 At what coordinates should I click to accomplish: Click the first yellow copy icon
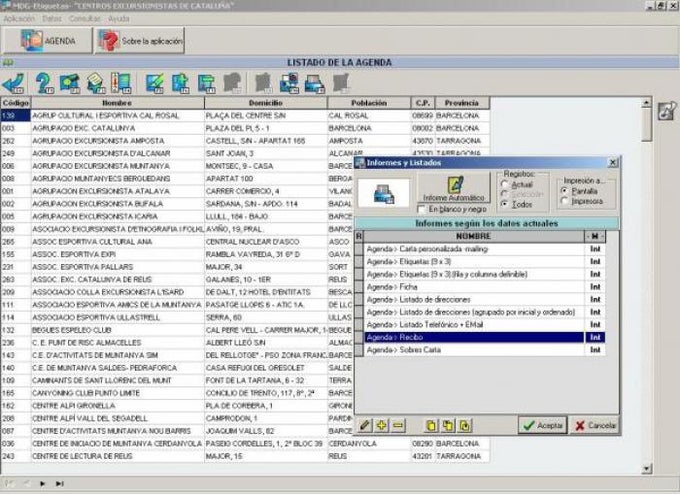tap(431, 425)
